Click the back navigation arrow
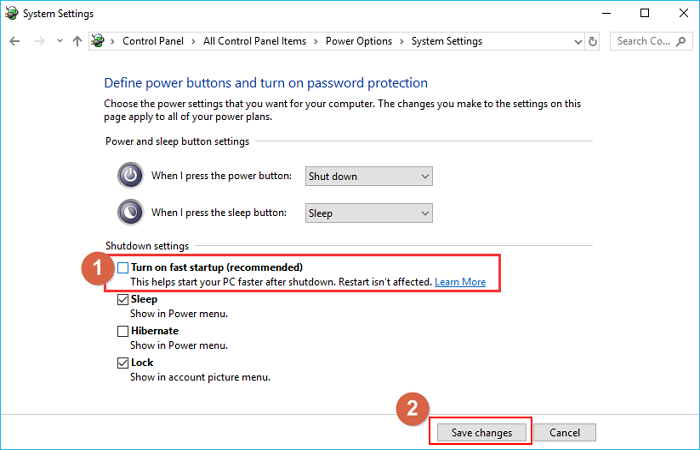 [15, 41]
